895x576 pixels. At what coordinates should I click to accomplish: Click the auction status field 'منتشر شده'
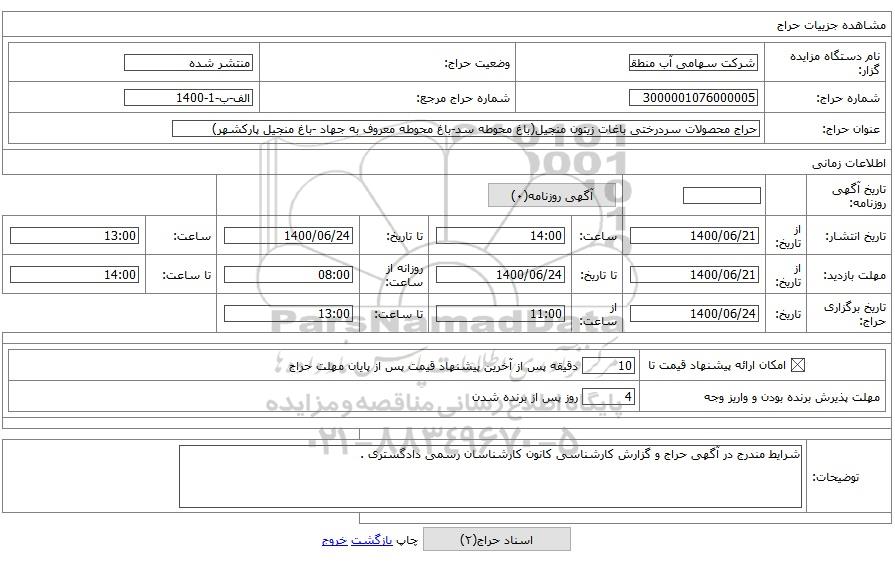coord(188,63)
